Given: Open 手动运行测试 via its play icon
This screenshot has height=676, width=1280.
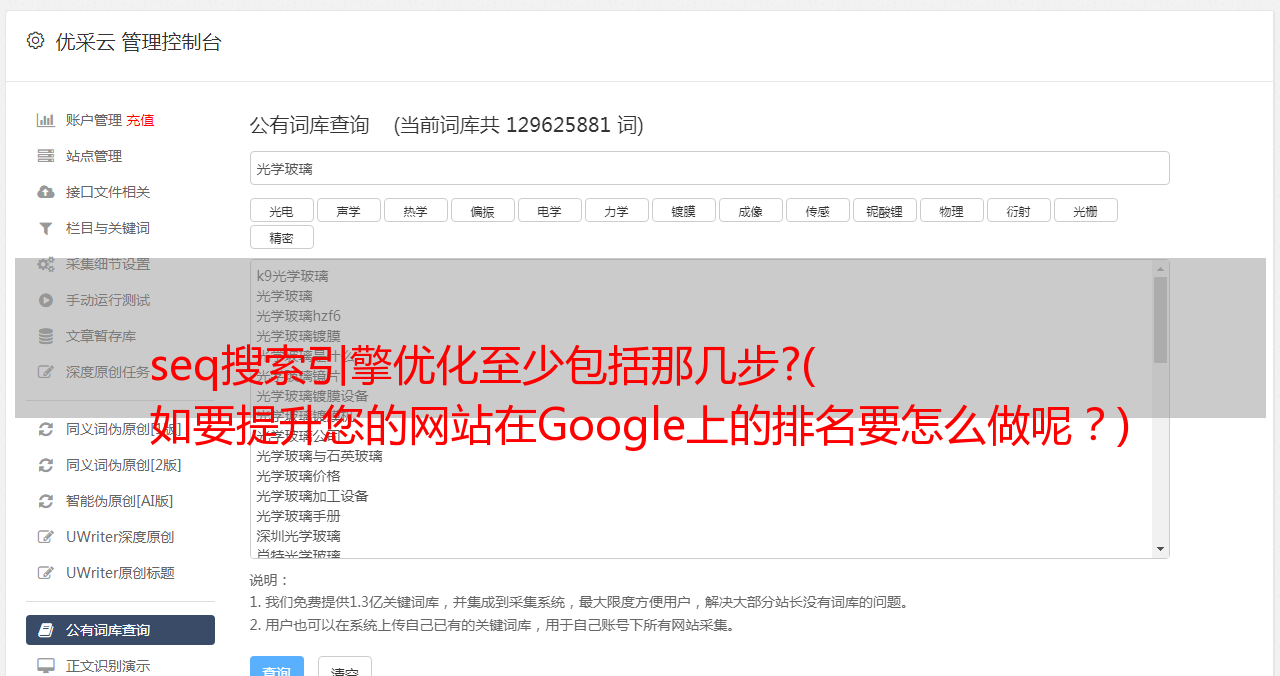Looking at the screenshot, I should click(x=46, y=300).
